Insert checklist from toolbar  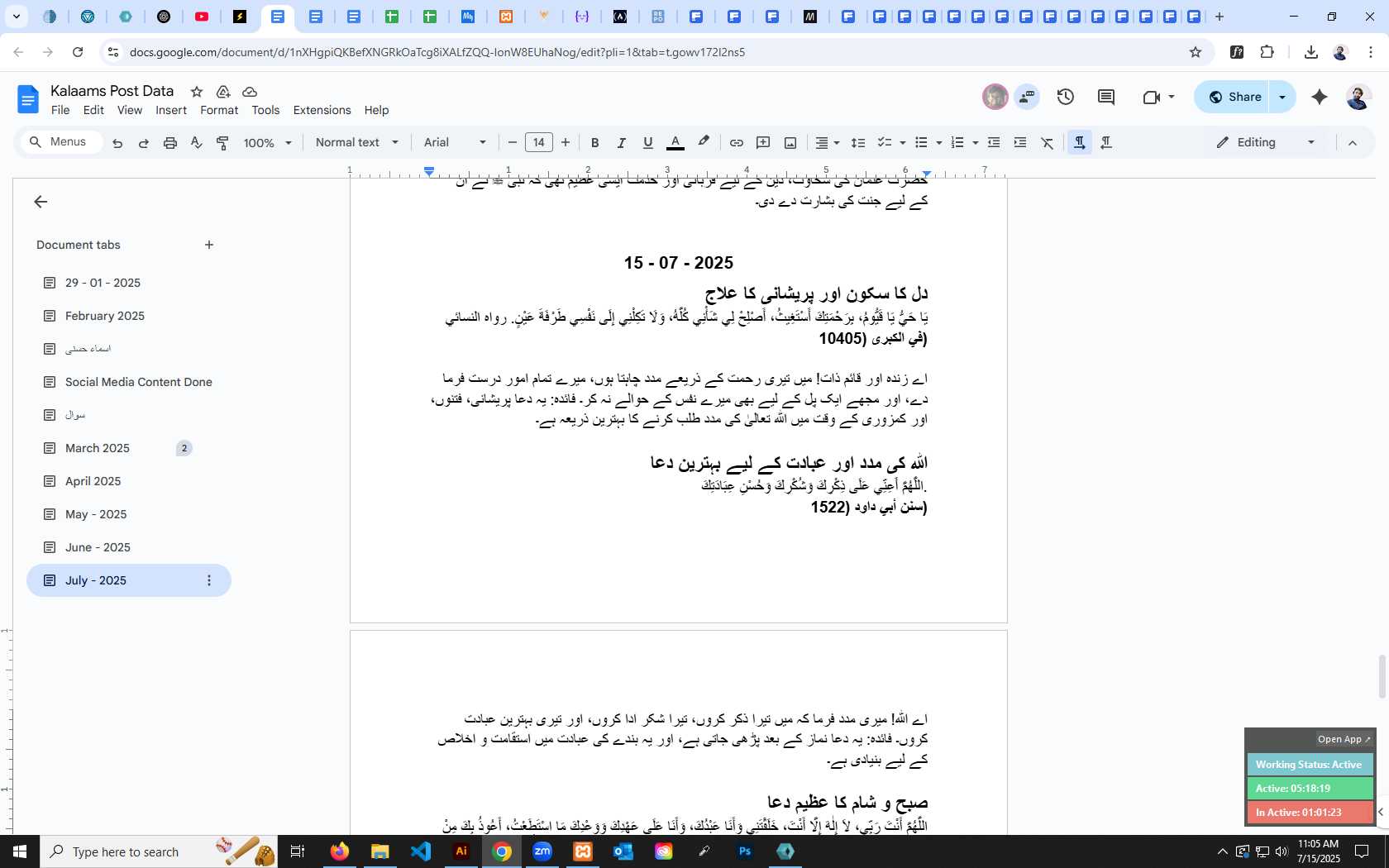(x=885, y=143)
